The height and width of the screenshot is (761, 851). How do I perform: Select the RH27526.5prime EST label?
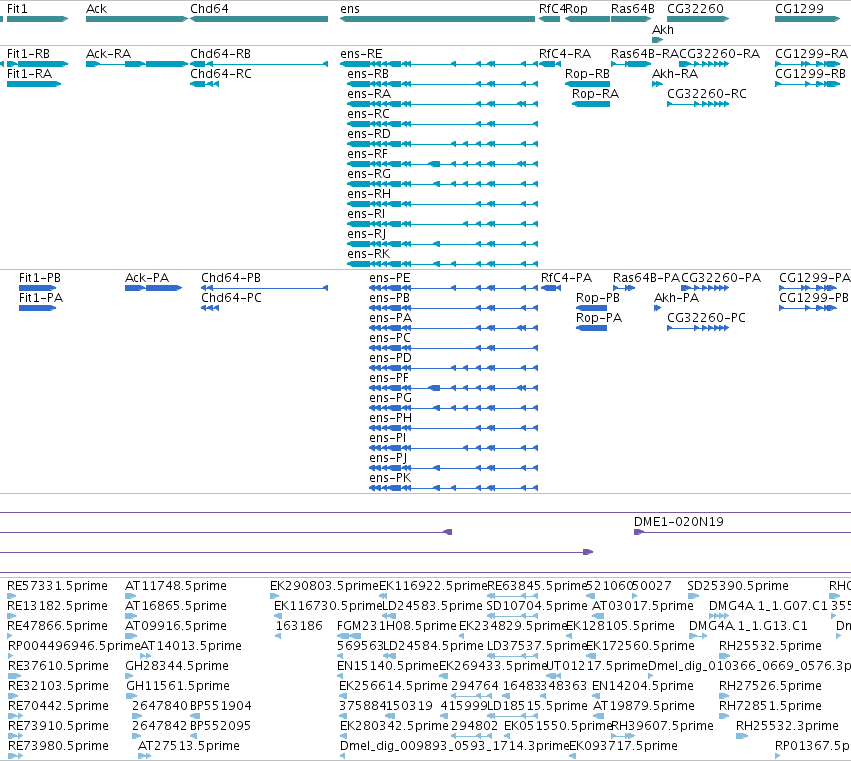pos(771,686)
